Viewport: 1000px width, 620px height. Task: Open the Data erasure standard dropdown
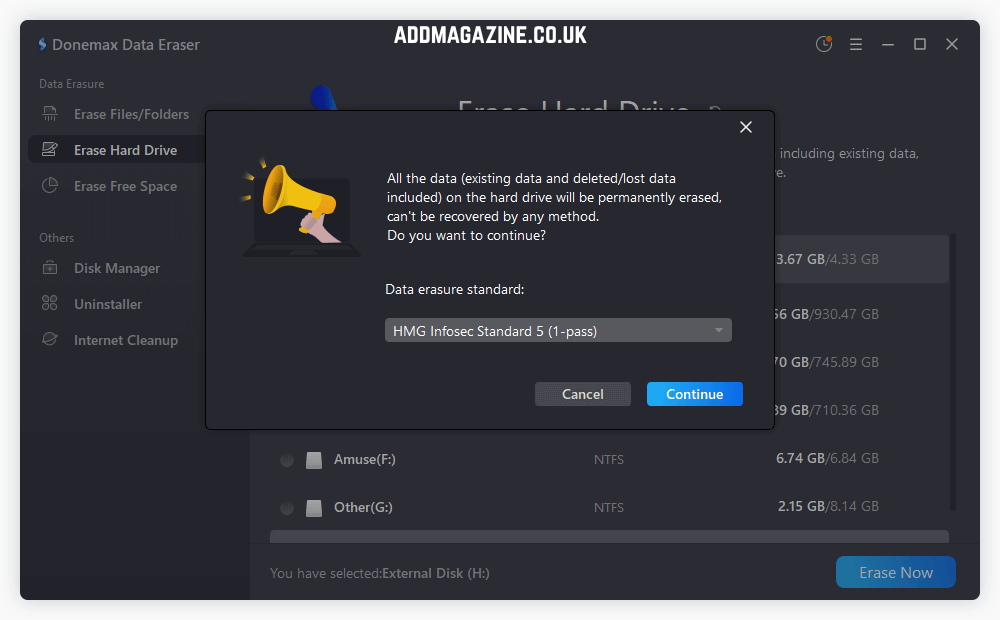pyautogui.click(x=558, y=330)
